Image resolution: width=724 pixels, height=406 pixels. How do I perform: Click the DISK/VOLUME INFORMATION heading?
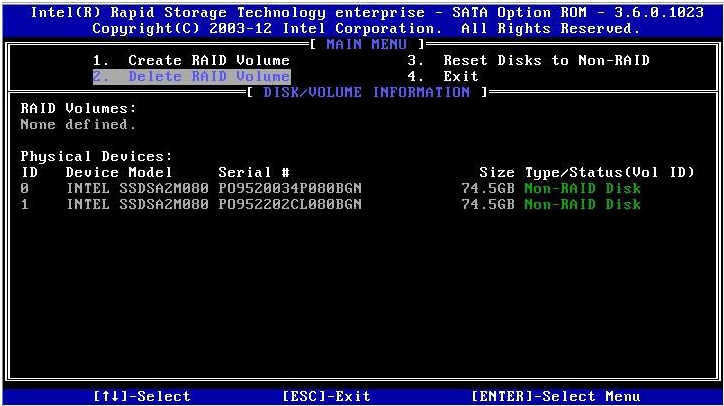coord(366,93)
